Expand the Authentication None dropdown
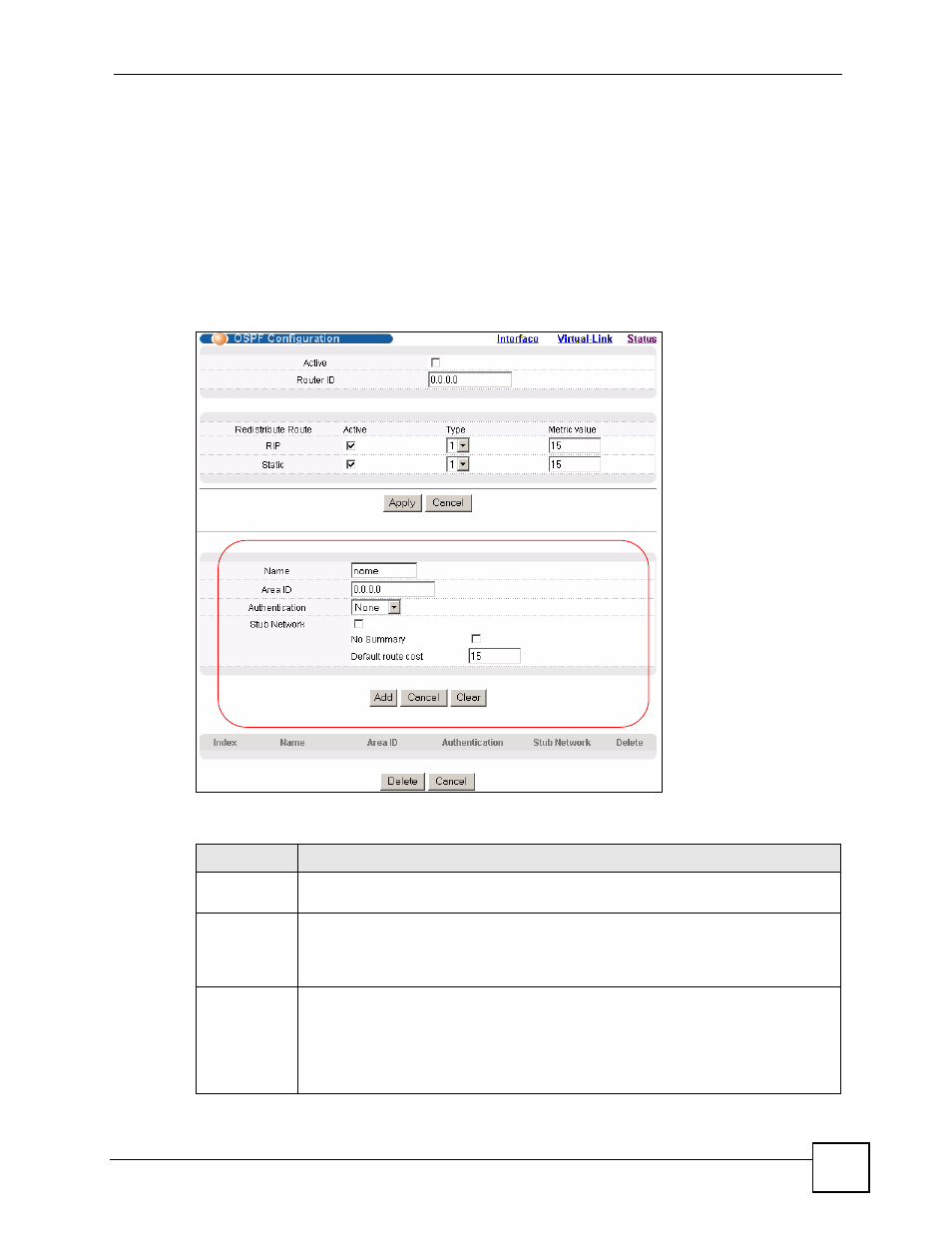952x1233 pixels. tap(376, 607)
